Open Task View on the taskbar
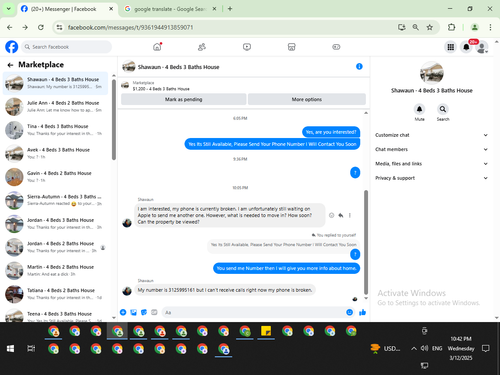The image size is (500, 375). 31,349
